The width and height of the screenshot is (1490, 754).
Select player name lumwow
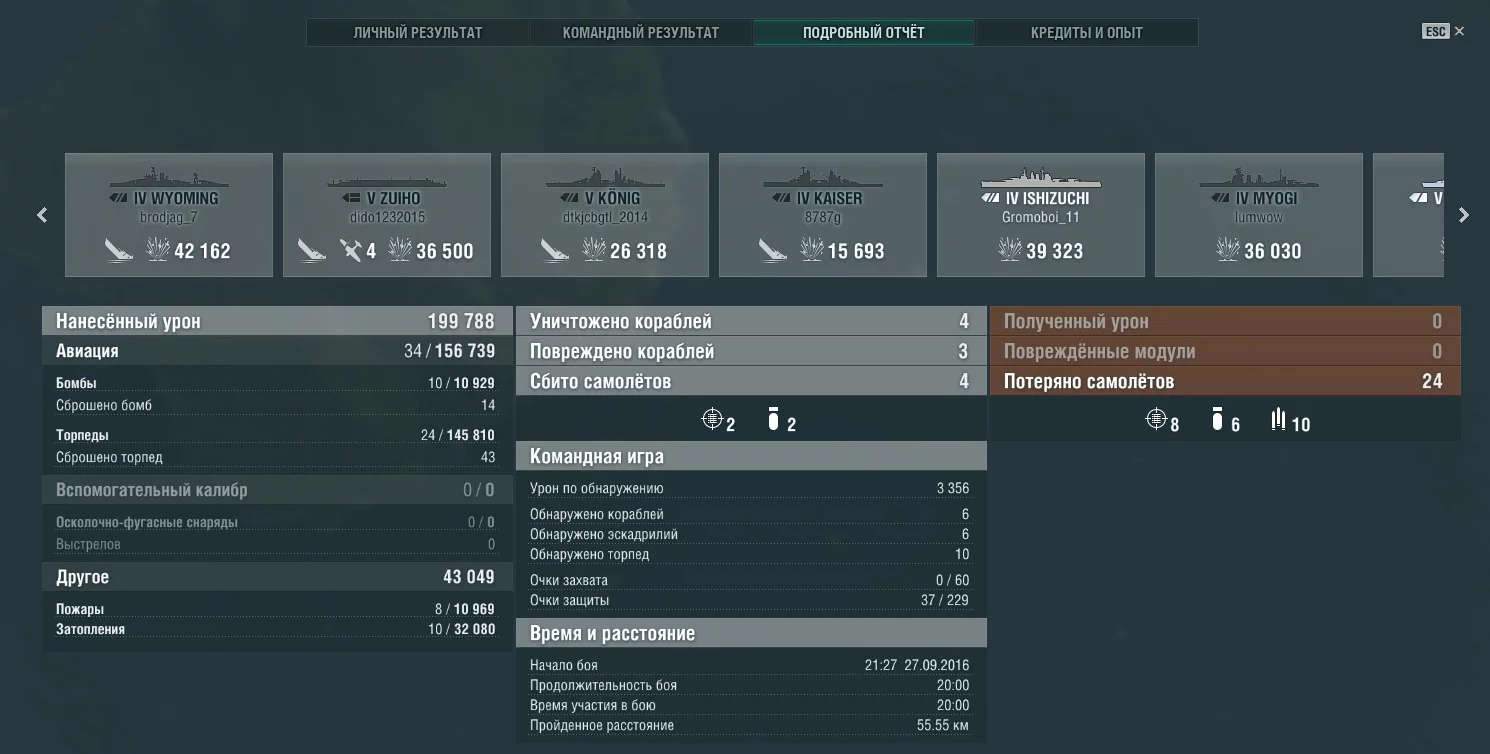1259,217
